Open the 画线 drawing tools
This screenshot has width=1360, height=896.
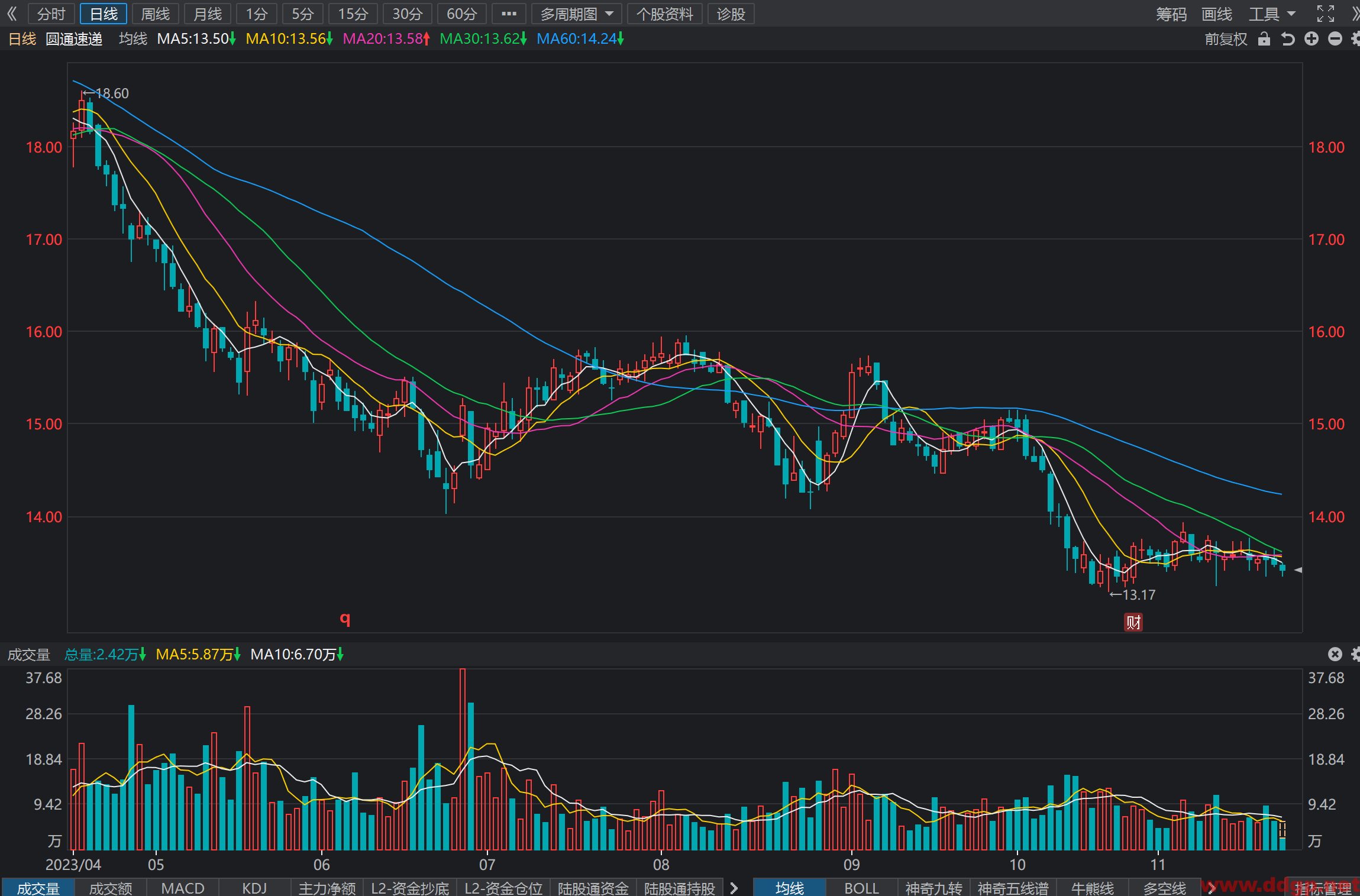[1217, 14]
